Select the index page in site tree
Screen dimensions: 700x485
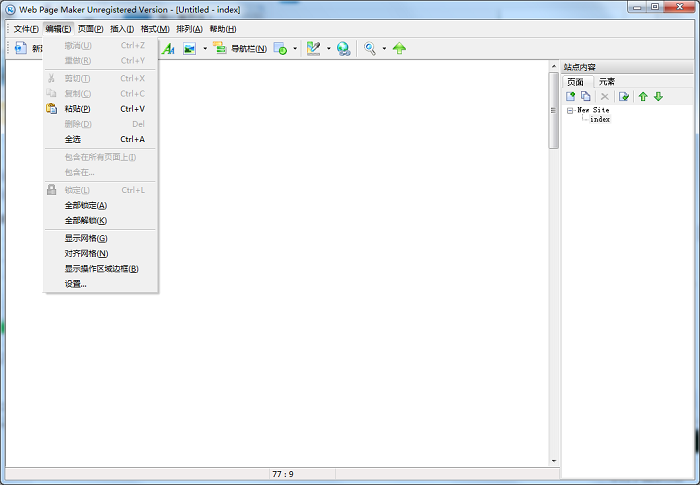pyautogui.click(x=600, y=119)
